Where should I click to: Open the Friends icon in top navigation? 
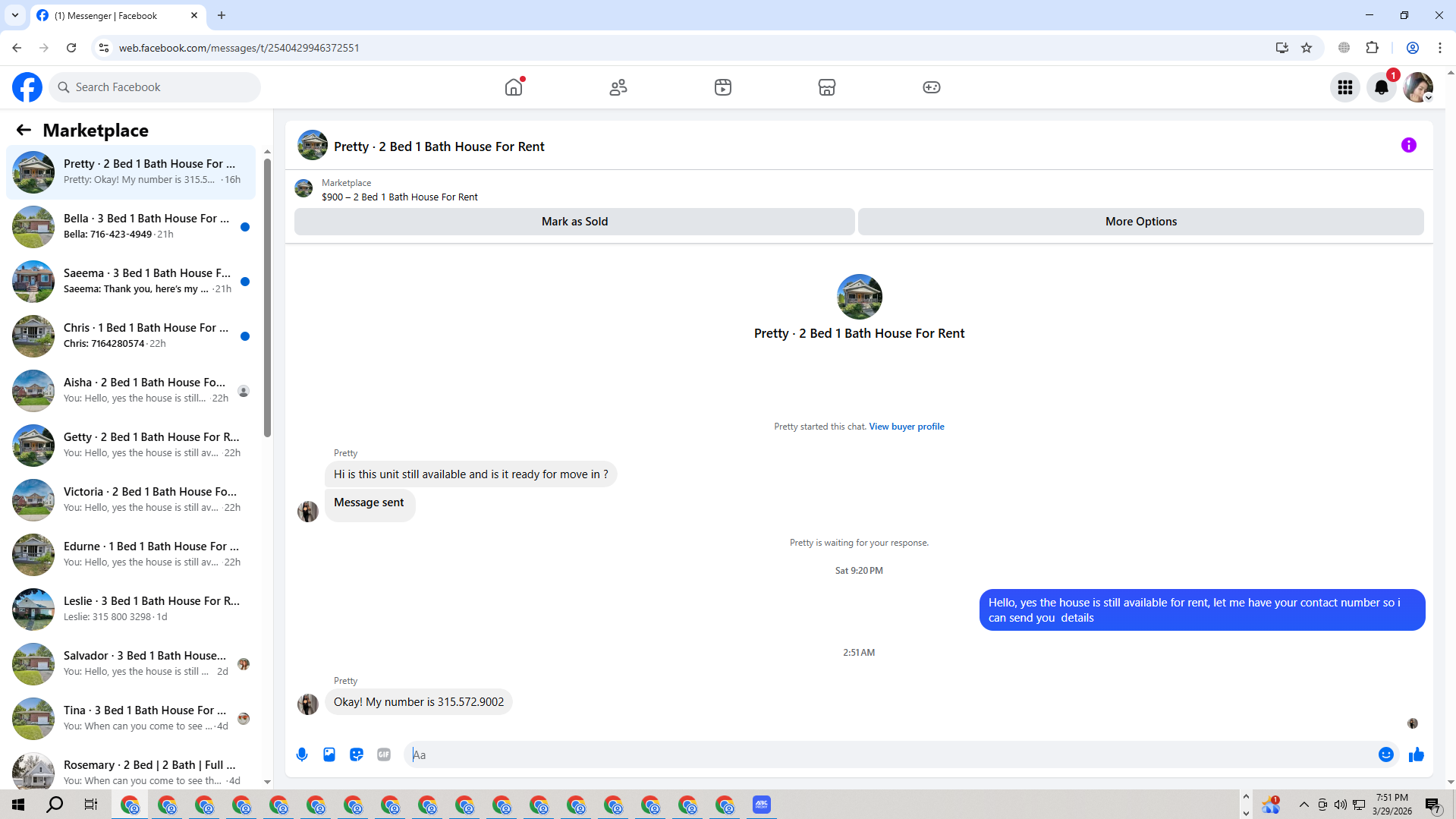(618, 87)
